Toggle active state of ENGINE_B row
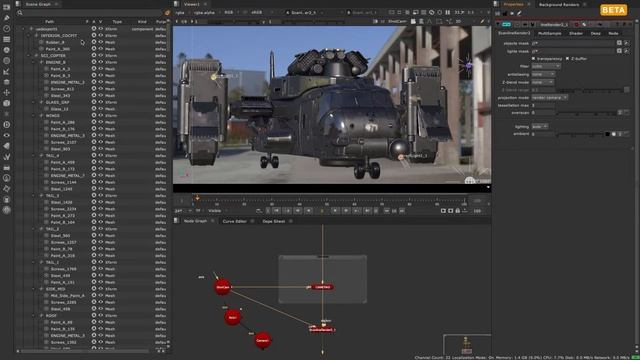This screenshot has height=360, width=640. coord(94,62)
